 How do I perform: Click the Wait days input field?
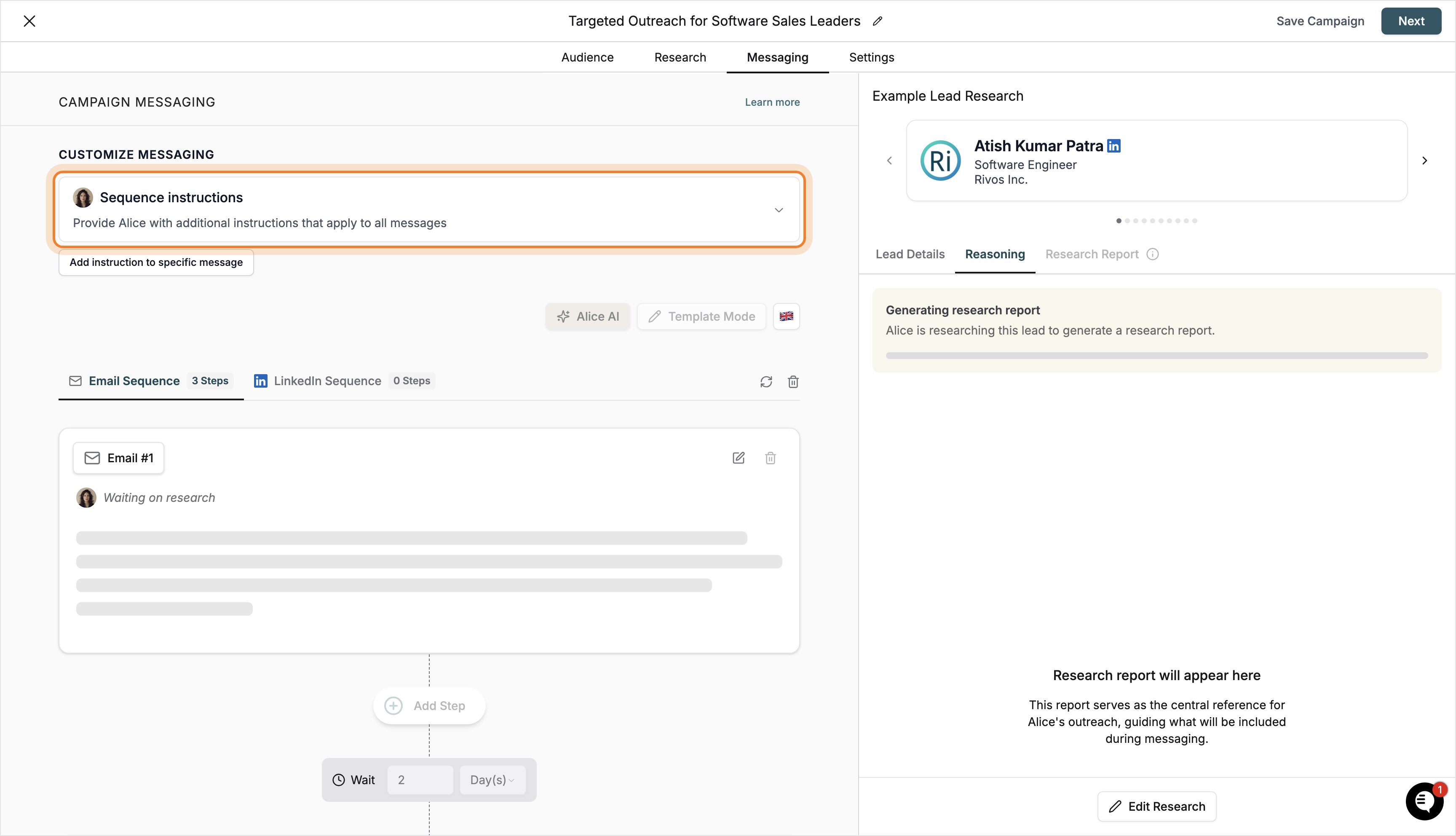click(421, 780)
